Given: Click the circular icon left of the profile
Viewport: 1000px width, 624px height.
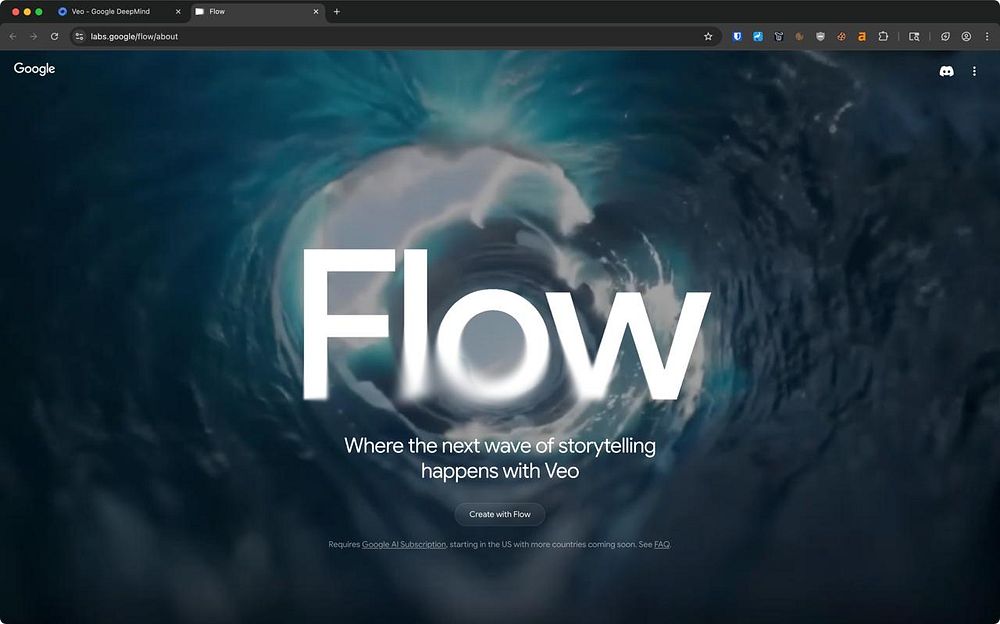Looking at the screenshot, I should [945, 36].
